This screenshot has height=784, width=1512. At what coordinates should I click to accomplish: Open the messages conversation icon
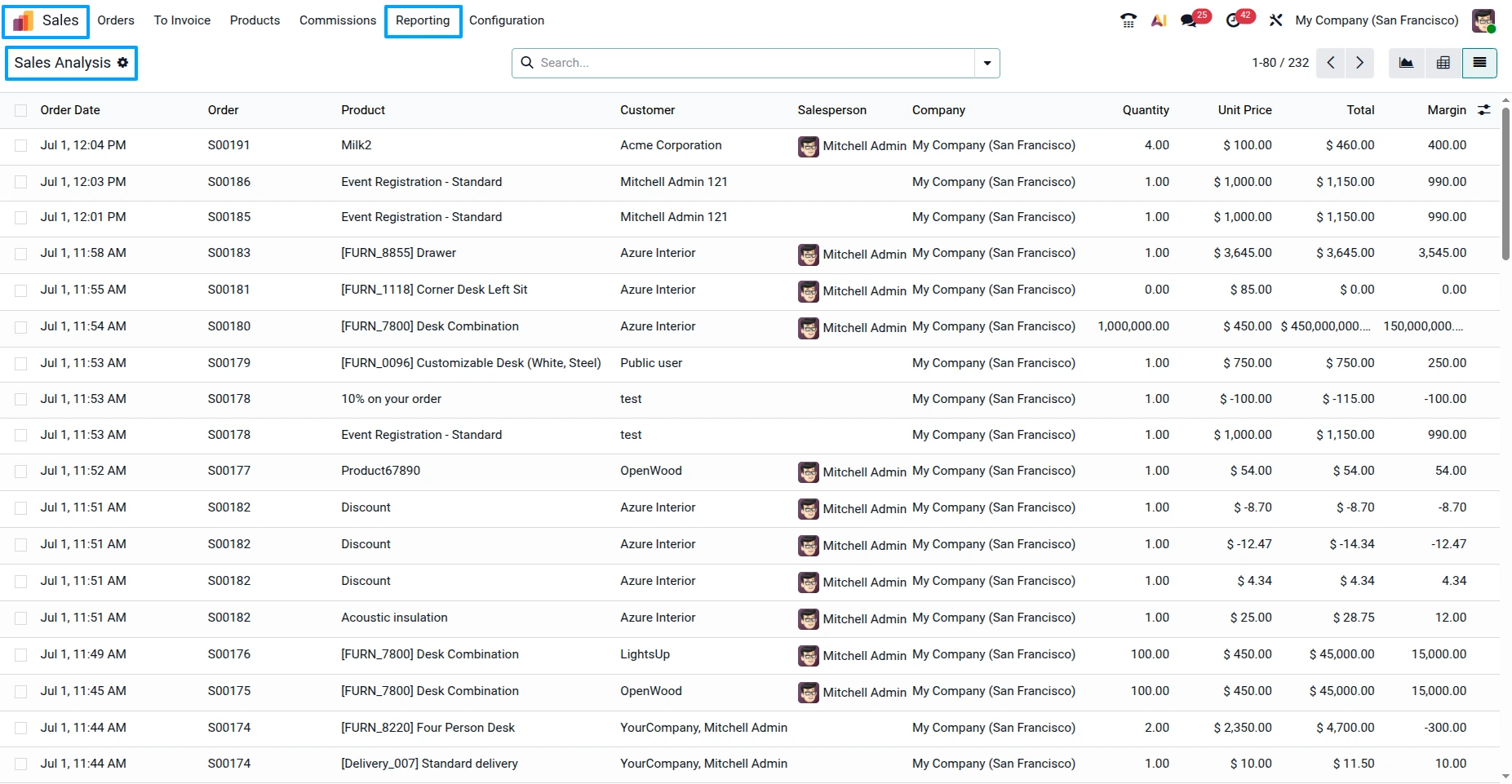1189,20
